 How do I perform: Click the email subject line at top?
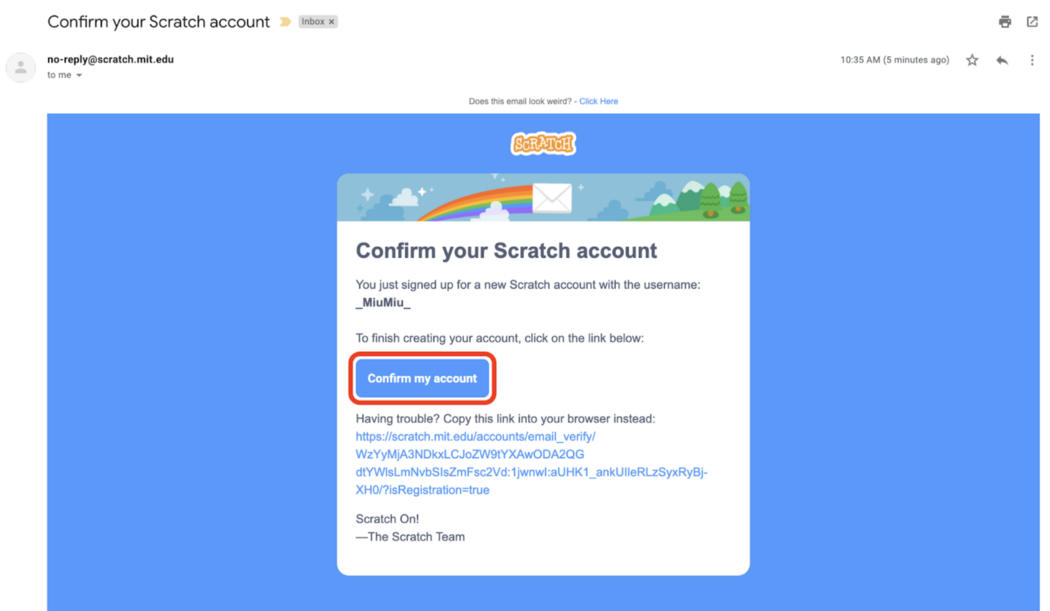click(158, 22)
